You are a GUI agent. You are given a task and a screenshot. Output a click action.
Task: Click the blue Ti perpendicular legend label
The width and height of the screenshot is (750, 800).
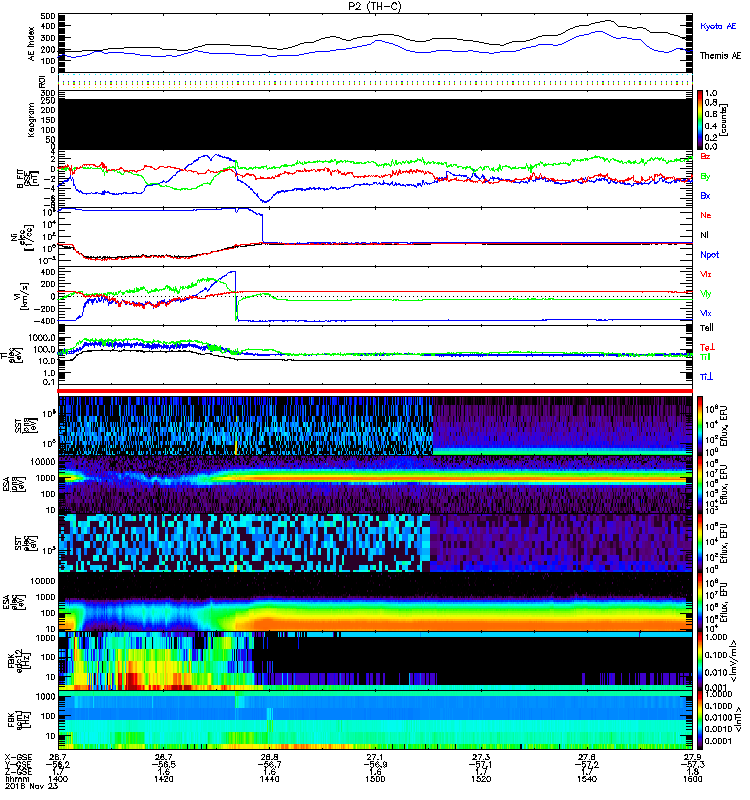pos(706,377)
